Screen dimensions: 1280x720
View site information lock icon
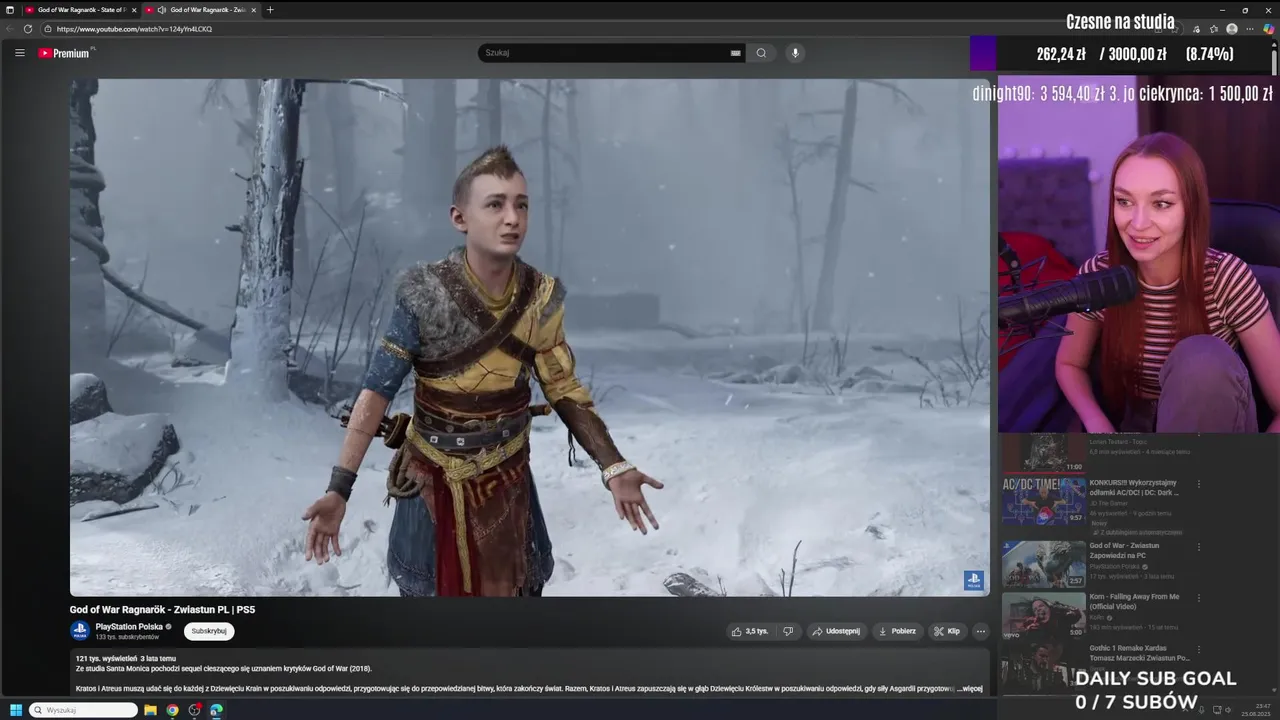coord(48,29)
